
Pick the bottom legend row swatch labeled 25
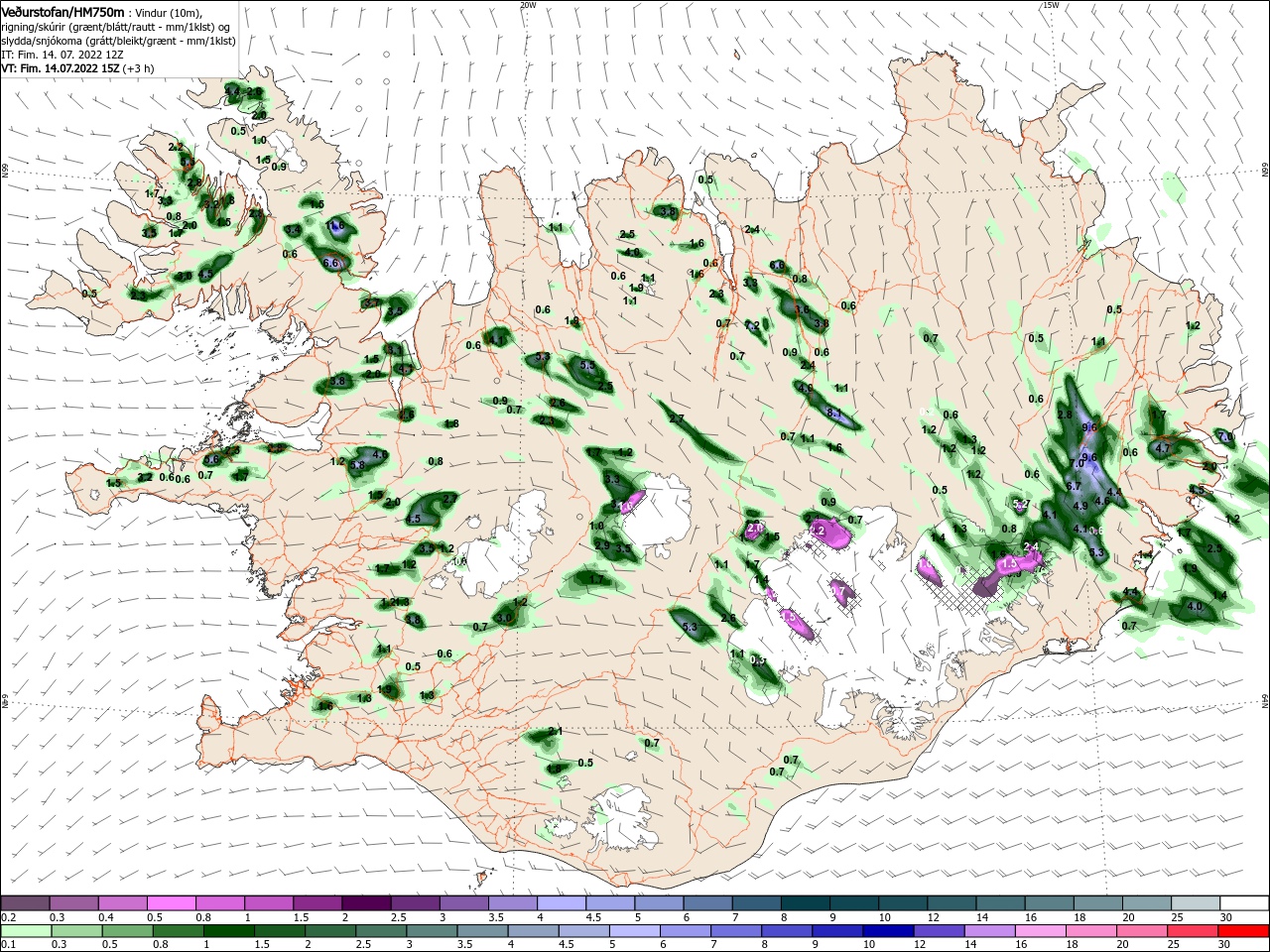click(x=1193, y=931)
